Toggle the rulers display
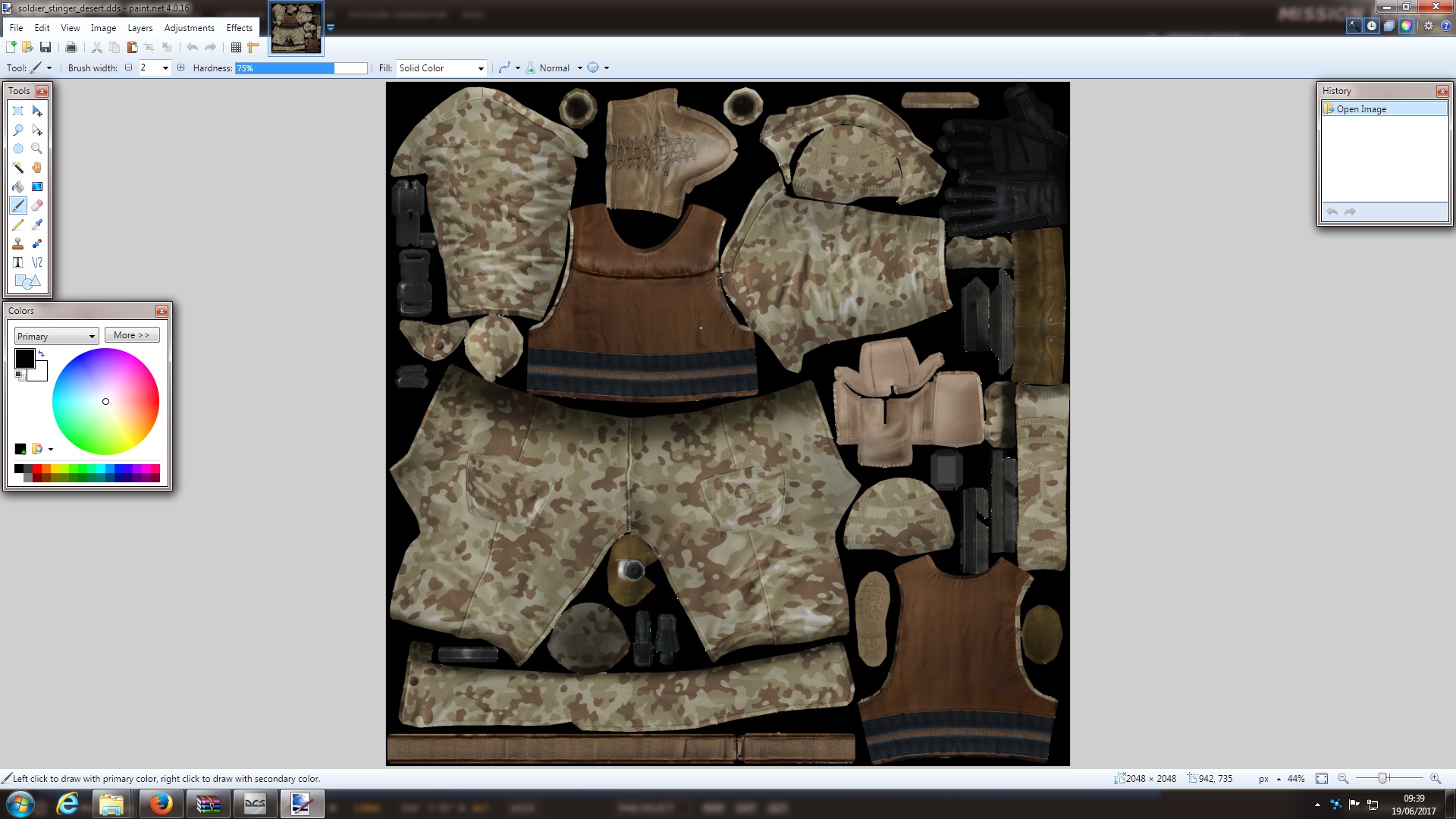Screen dimensions: 1456x819 (253, 47)
